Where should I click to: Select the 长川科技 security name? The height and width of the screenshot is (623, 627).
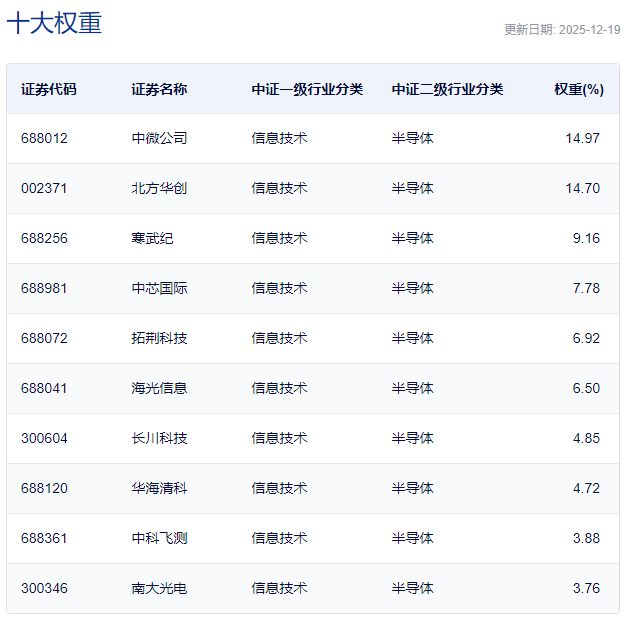pyautogui.click(x=159, y=438)
